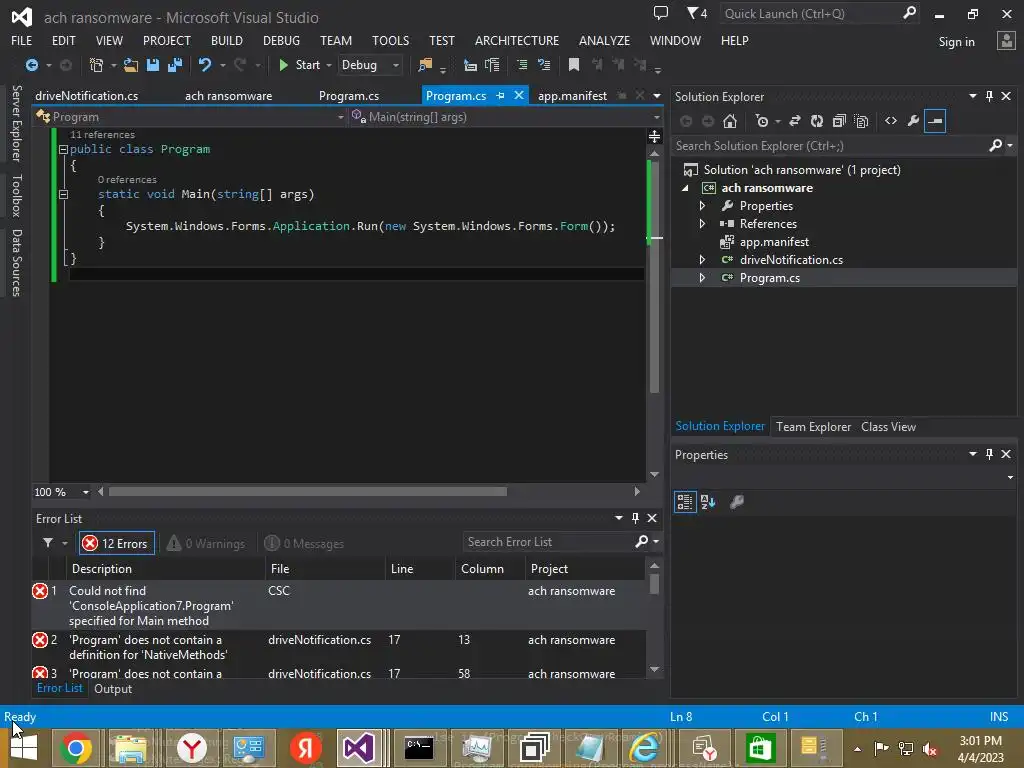Open the ARCHITECTURE menu

click(x=517, y=40)
